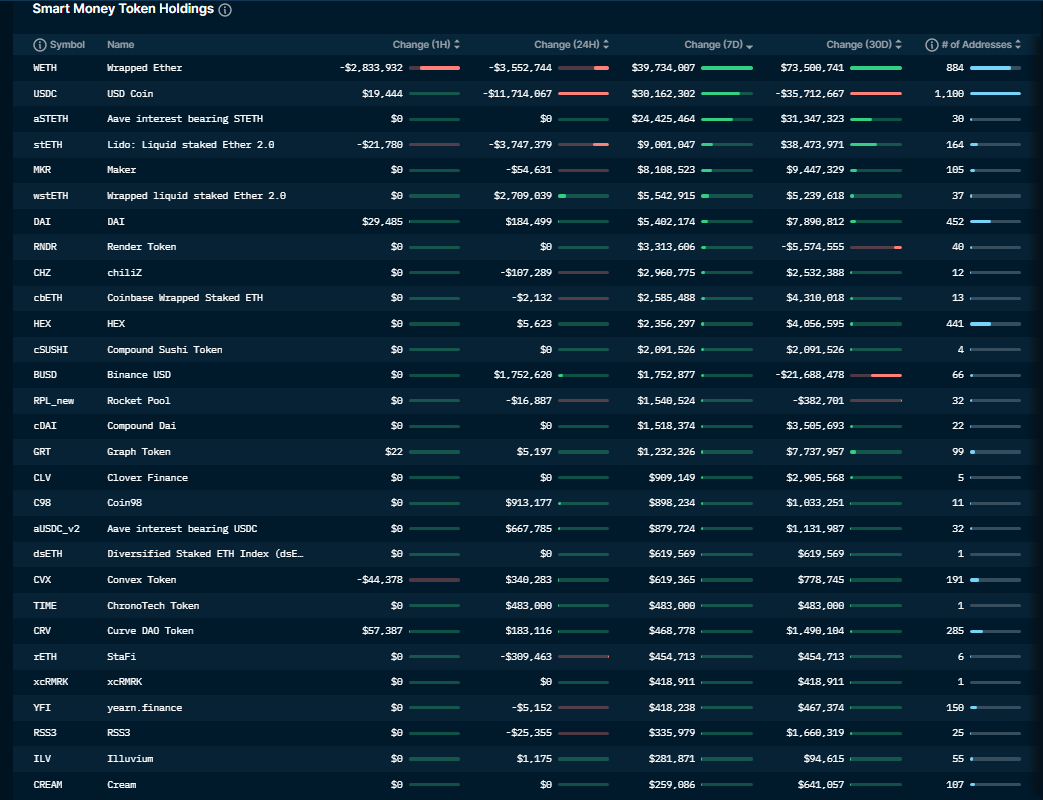Image resolution: width=1043 pixels, height=800 pixels.
Task: Click the USDC 30D red bar
Action: [x=876, y=94]
